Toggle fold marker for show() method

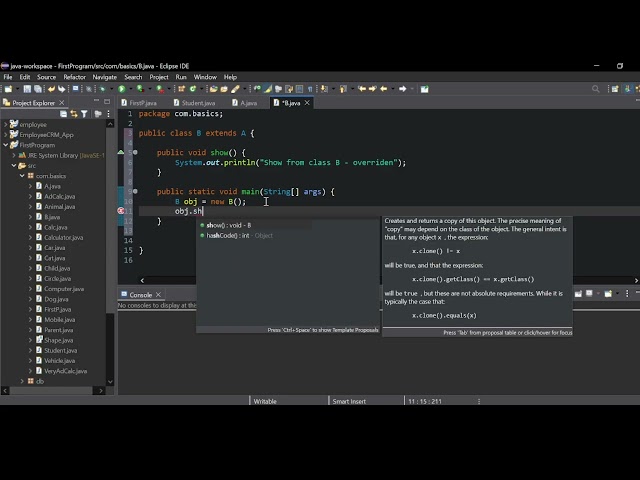135,152
